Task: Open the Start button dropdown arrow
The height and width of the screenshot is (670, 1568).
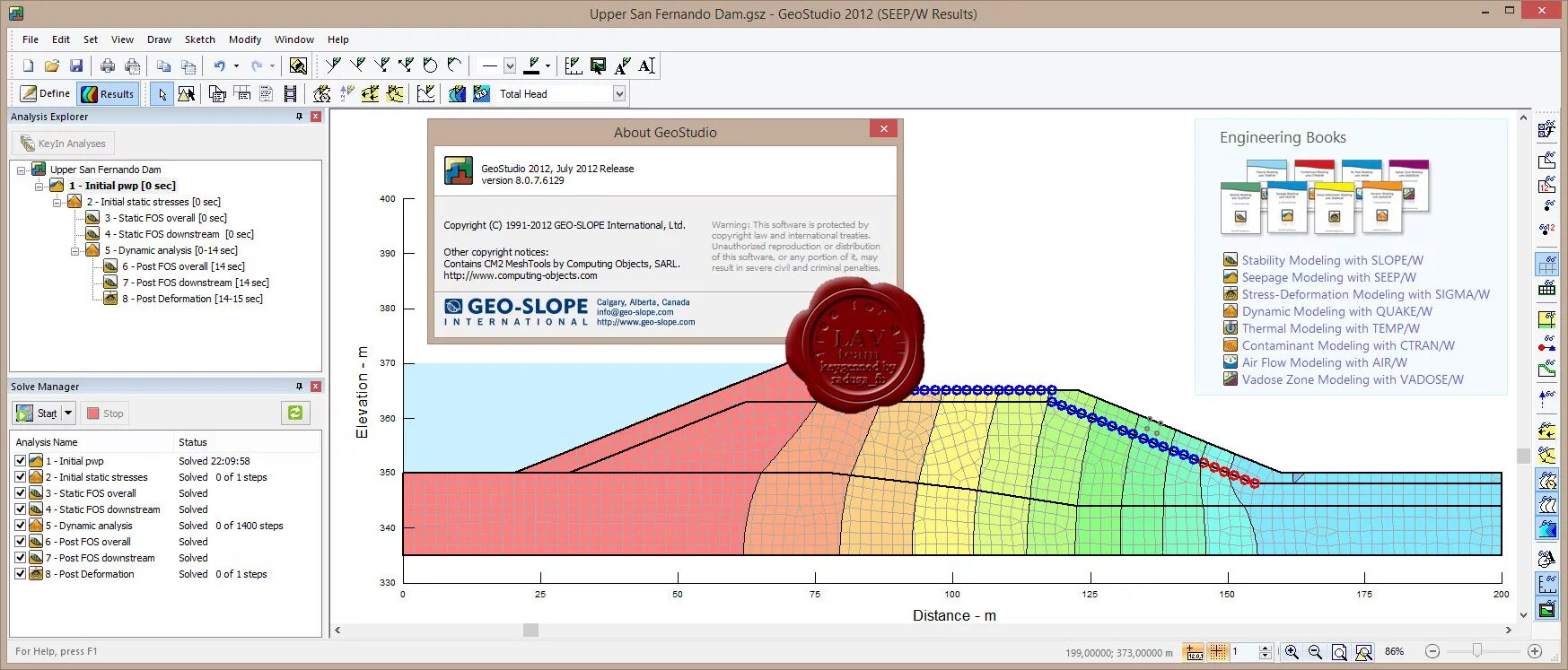Action: coord(67,413)
